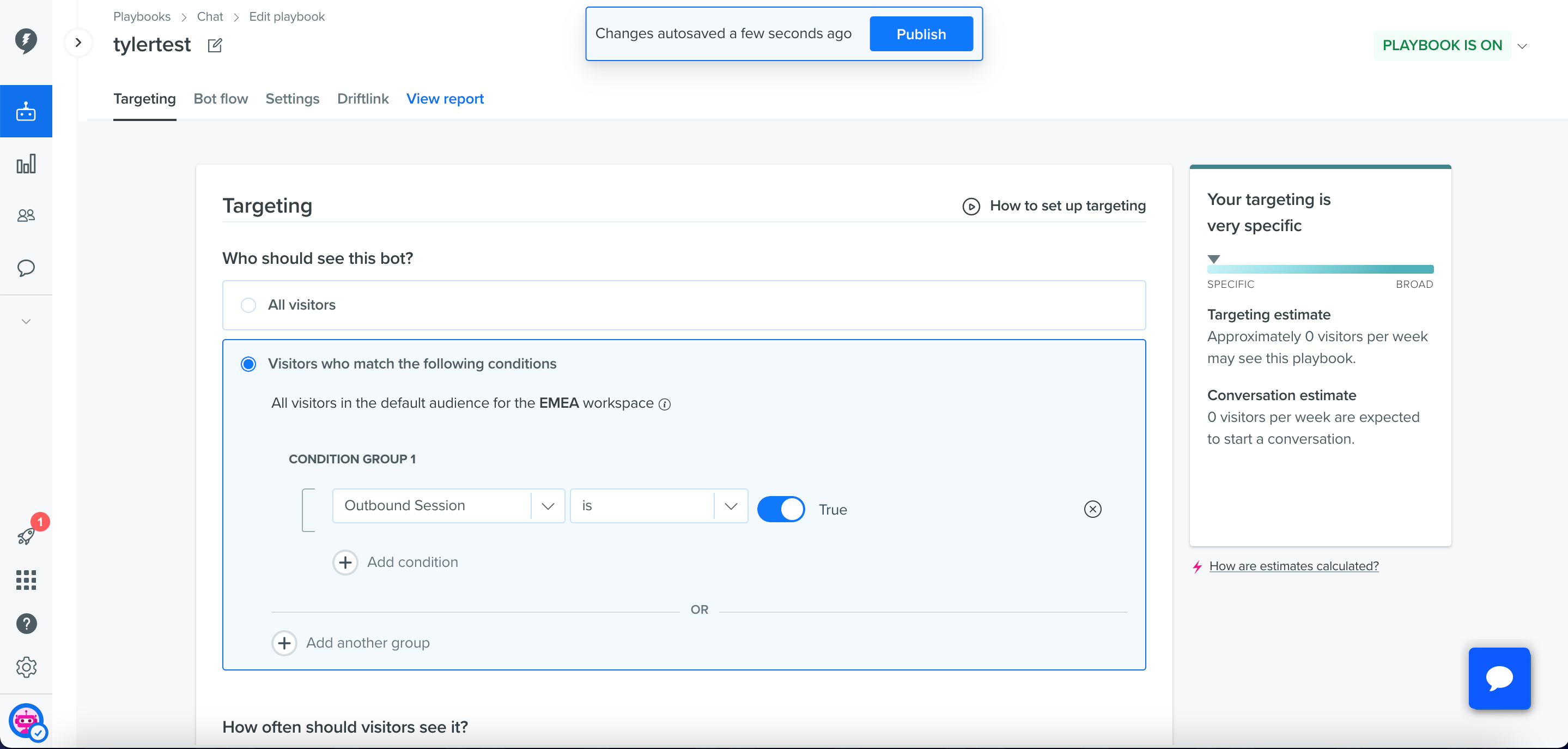1568x749 pixels.
Task: Click the Chat breadcrumb link
Action: tap(210, 17)
